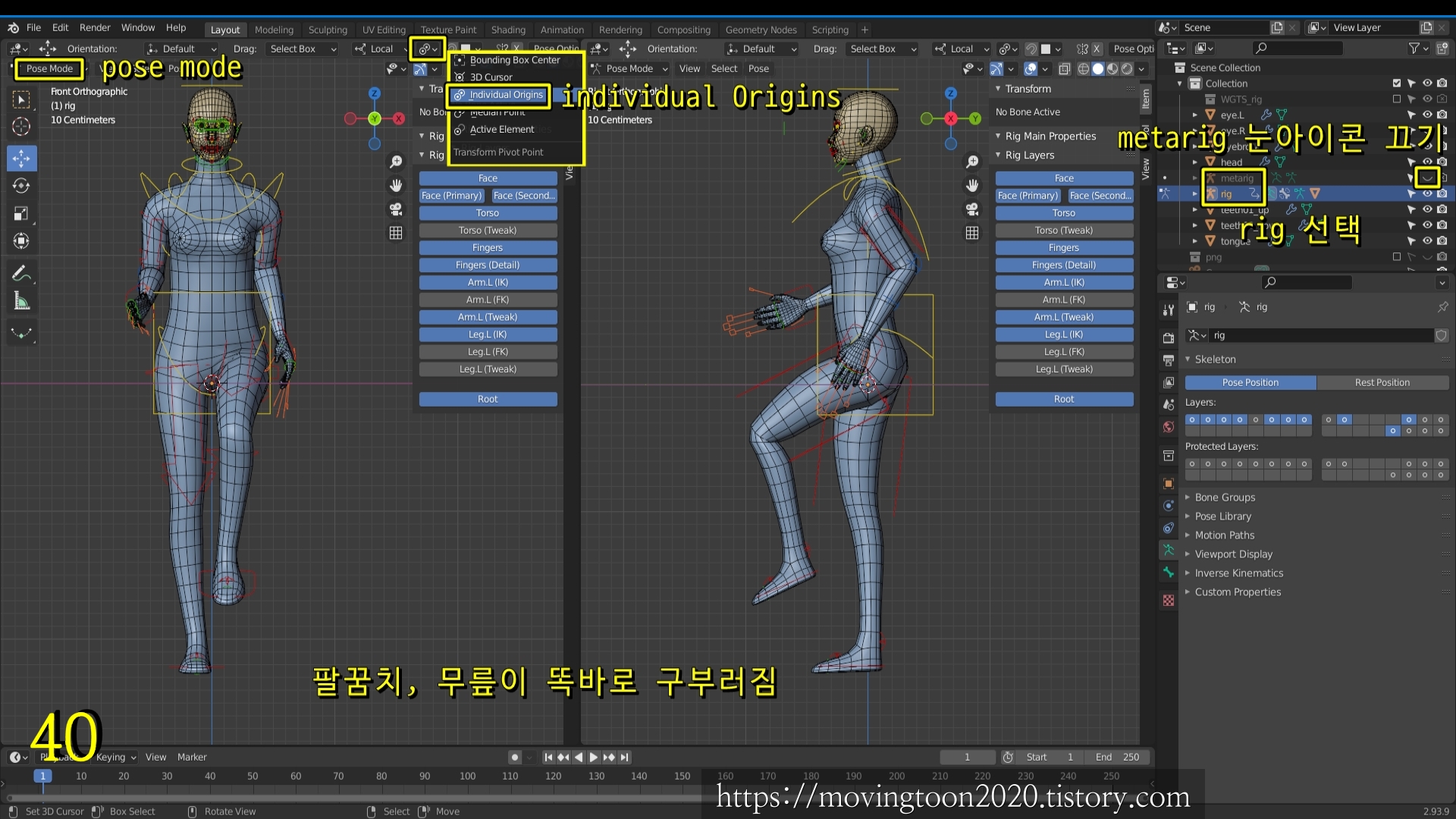Open right Drag Select Box dropdown
This screenshot has height=819, width=1456.
pos(883,49)
